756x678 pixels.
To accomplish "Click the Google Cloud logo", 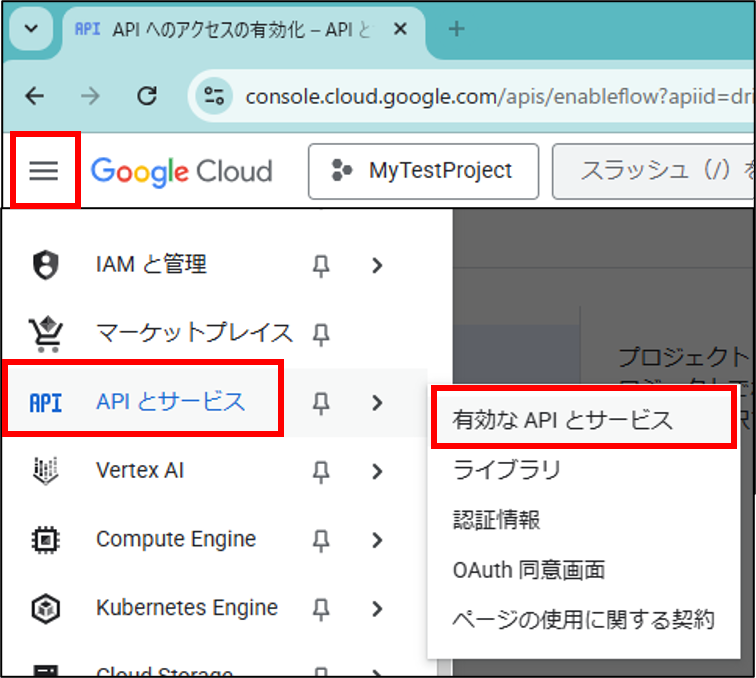I will tap(182, 172).
